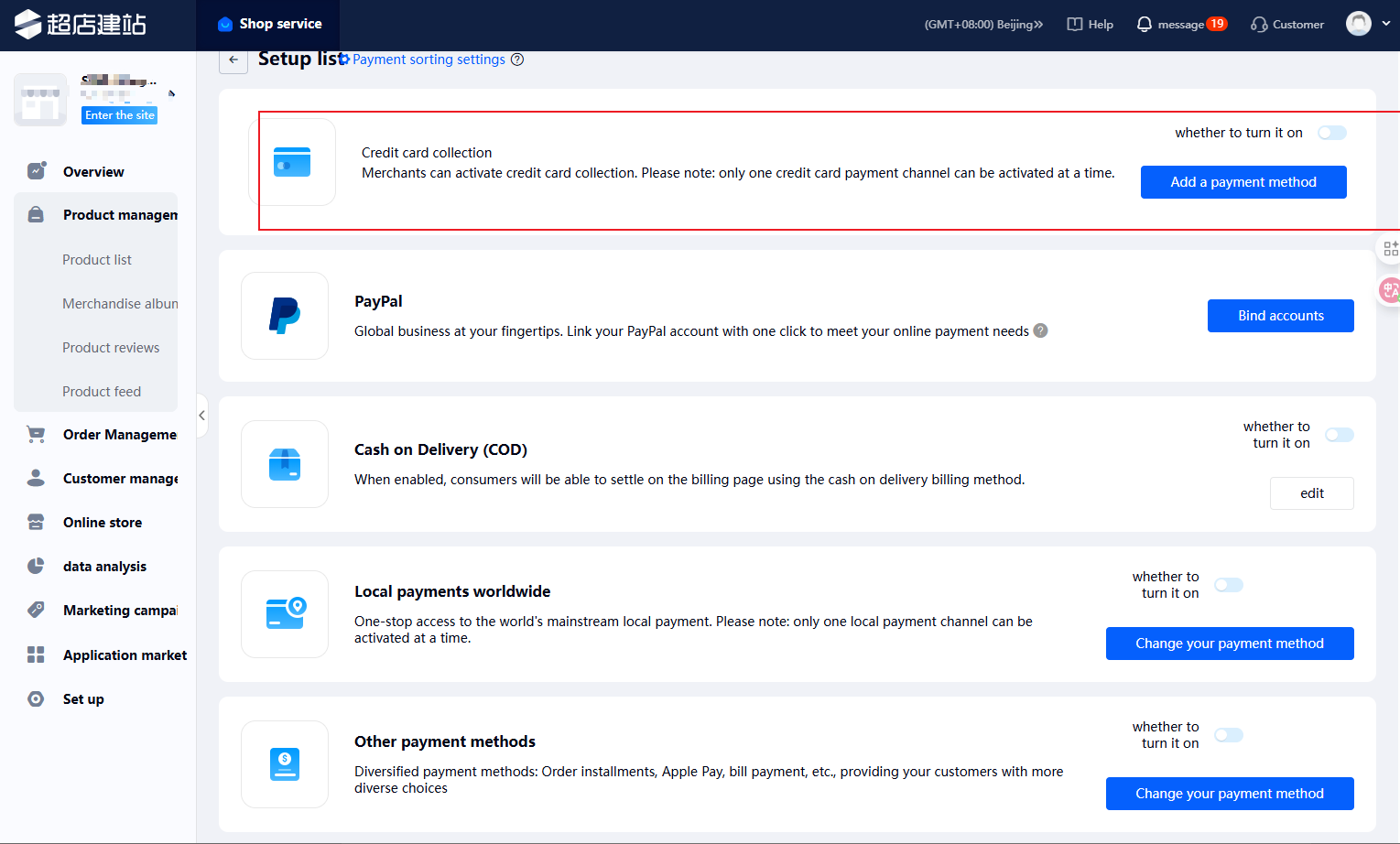Click the help question mark near Payment sorting settings

[517, 60]
